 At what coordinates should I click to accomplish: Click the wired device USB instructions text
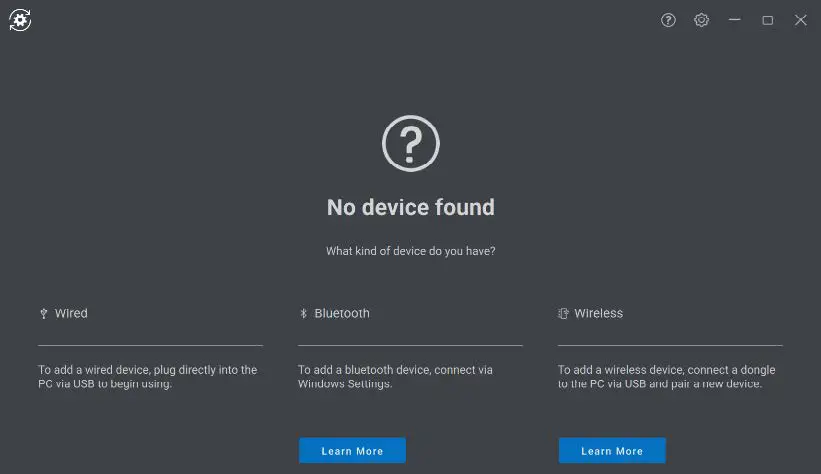pyautogui.click(x=148, y=377)
